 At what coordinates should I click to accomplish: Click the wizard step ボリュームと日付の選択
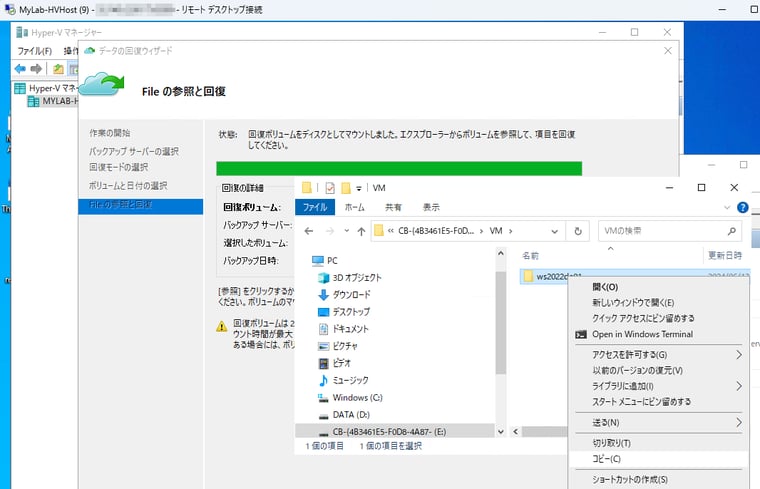[x=128, y=186]
